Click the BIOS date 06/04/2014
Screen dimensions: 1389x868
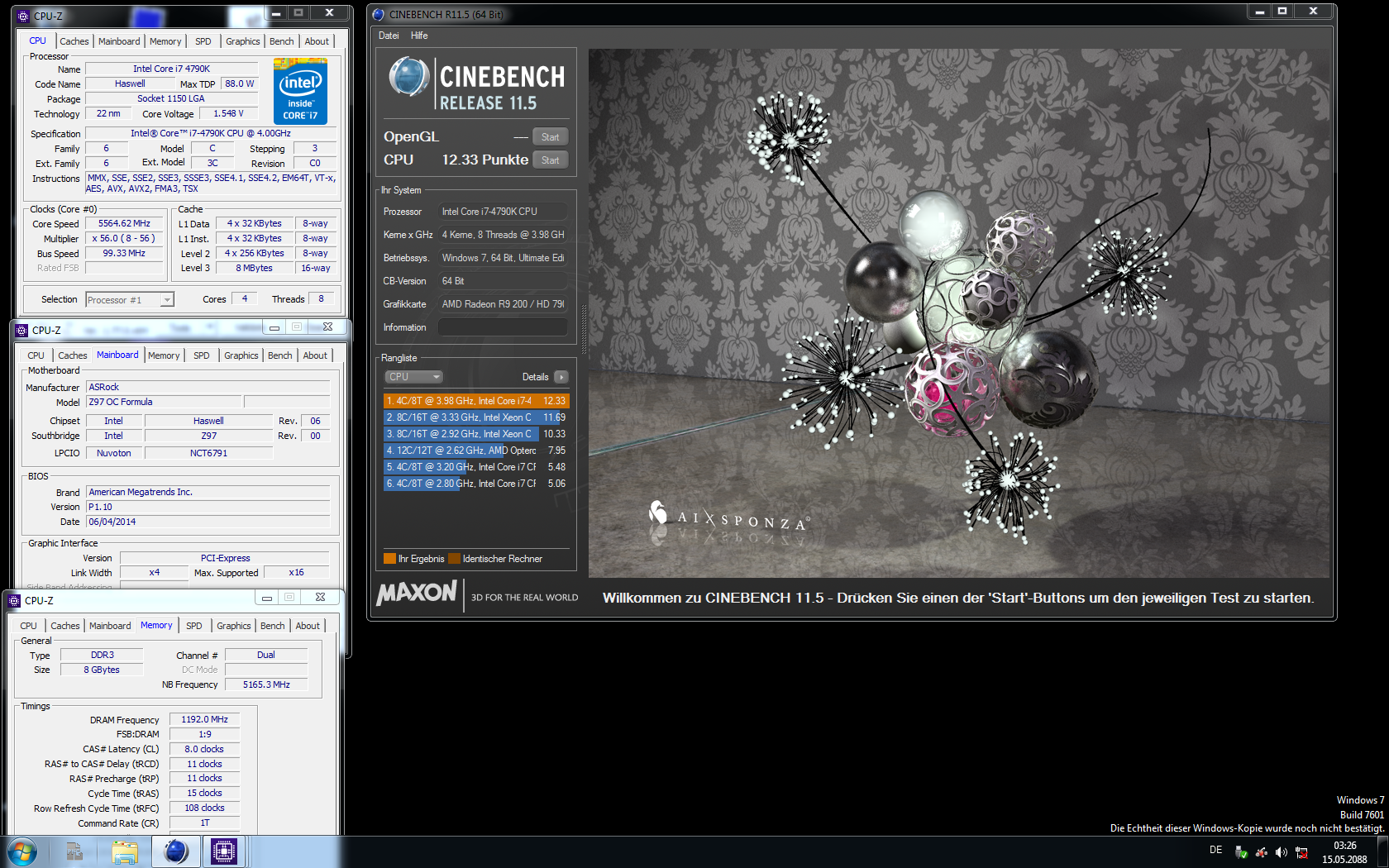click(208, 522)
